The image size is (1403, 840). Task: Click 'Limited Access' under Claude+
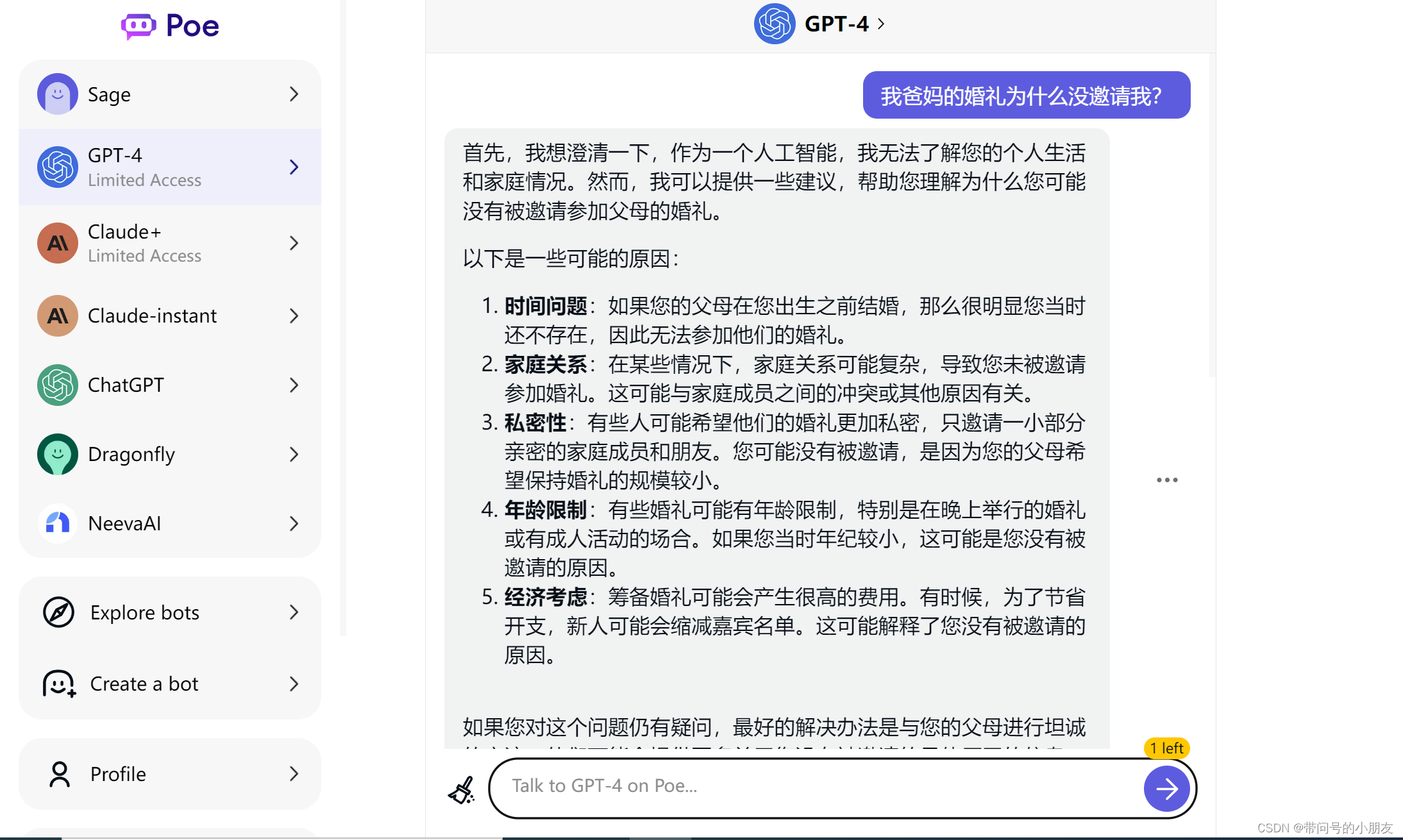[144, 256]
